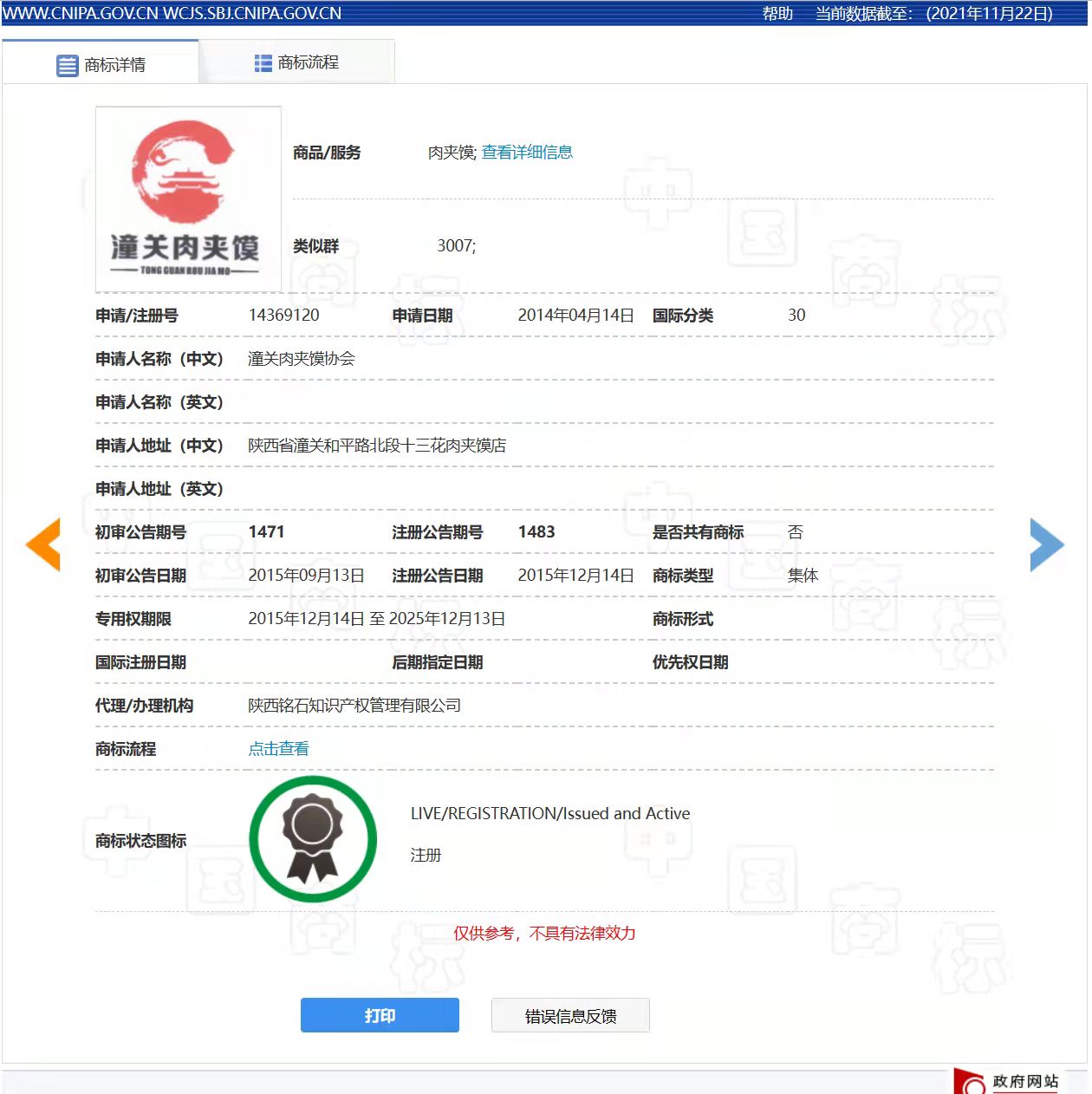Click the data cutoff date (2021年11月22日)

[x=989, y=13]
